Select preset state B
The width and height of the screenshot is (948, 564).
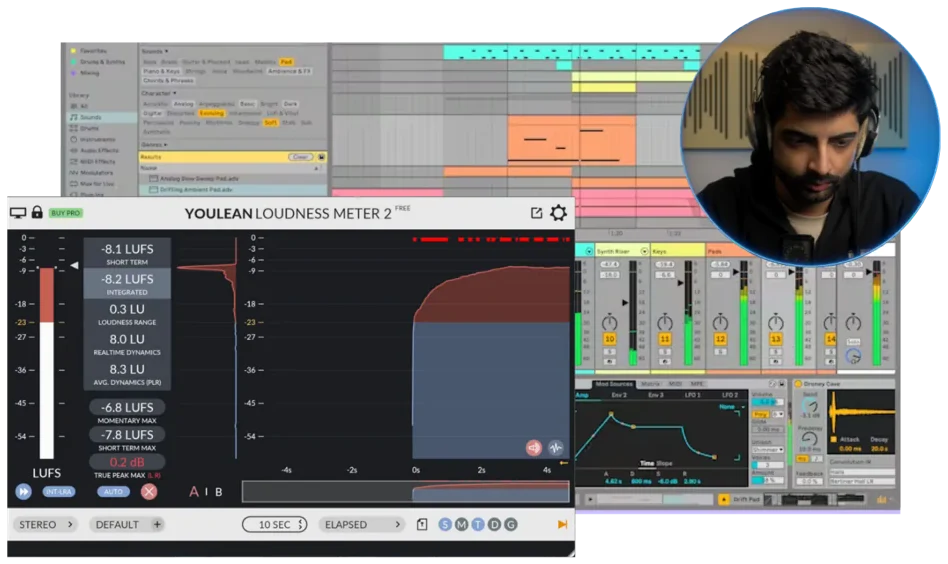(218, 492)
